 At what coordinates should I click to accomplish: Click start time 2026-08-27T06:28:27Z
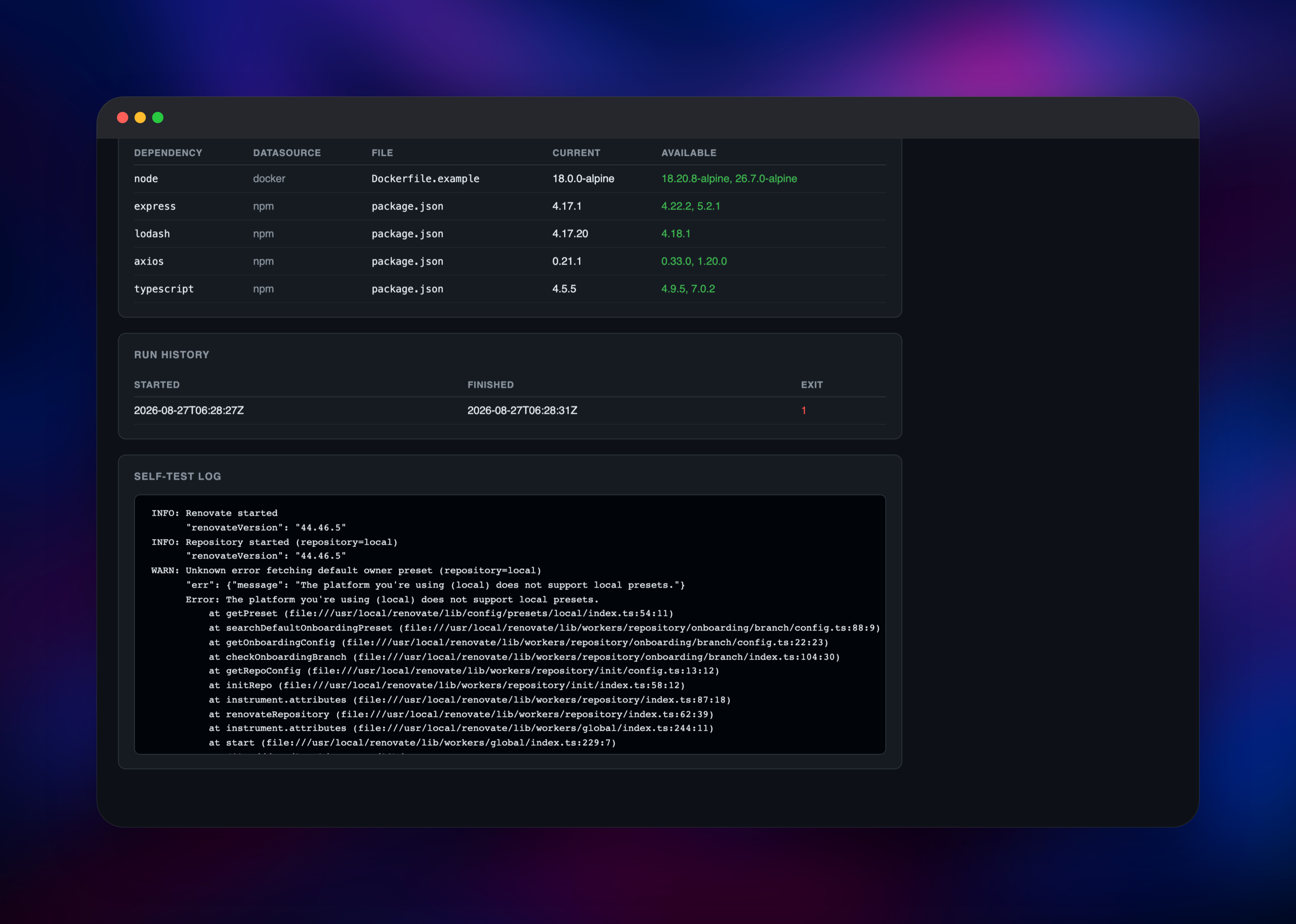[x=189, y=411]
